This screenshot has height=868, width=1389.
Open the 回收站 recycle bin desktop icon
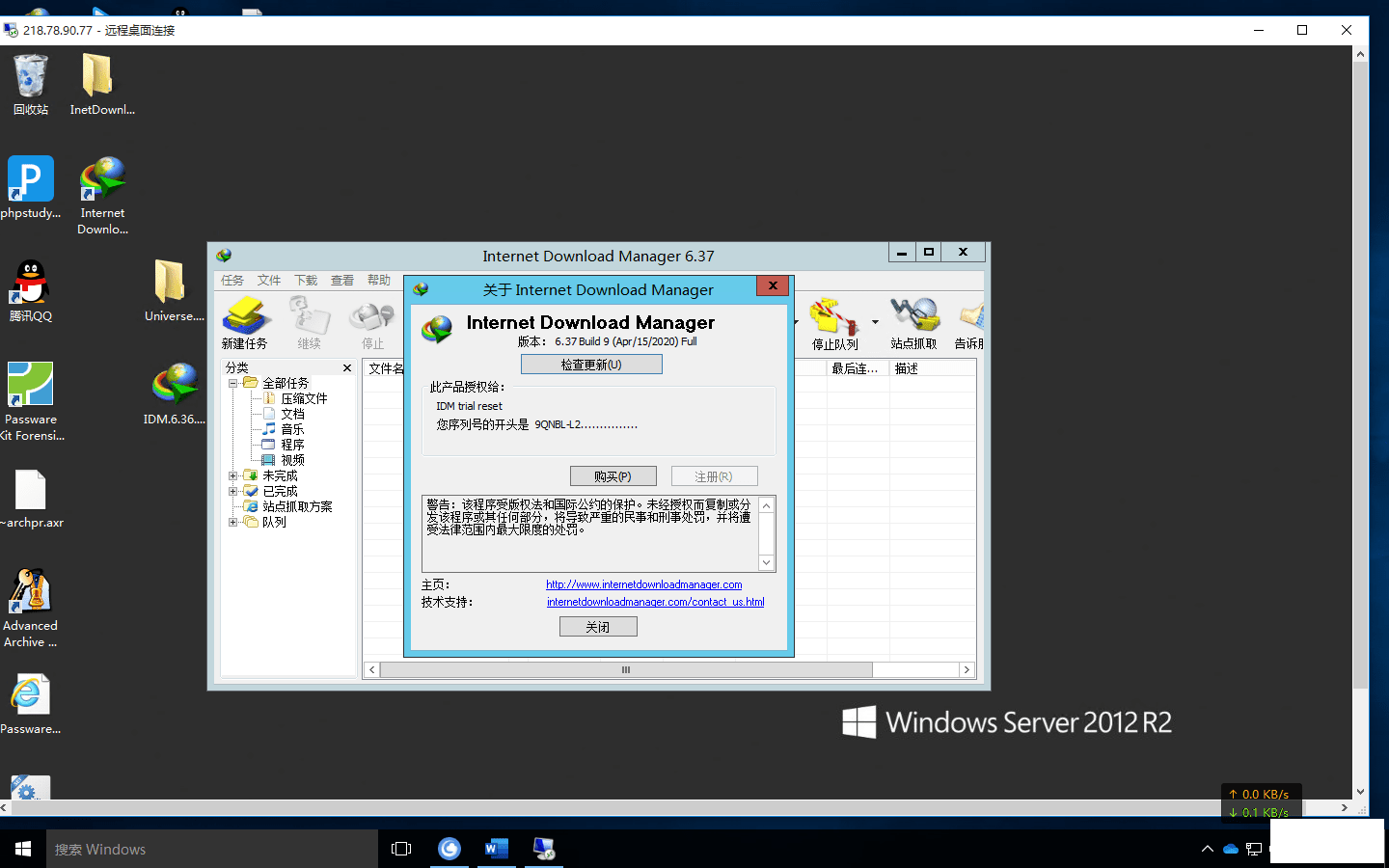[31, 84]
